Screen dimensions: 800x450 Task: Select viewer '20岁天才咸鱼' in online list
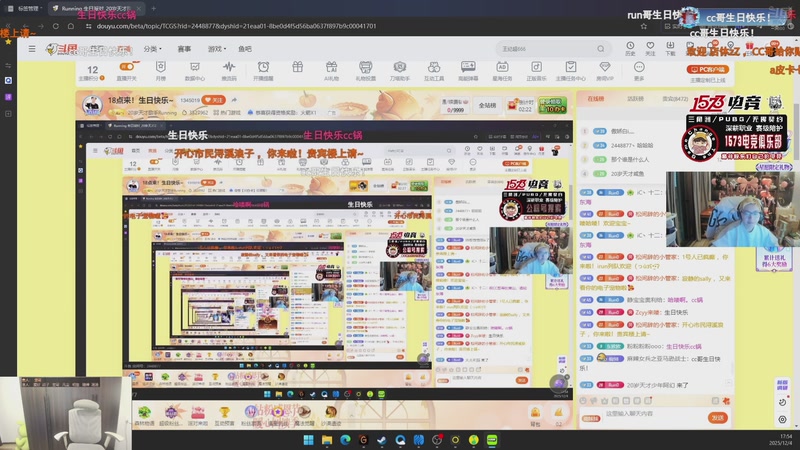pyautogui.click(x=627, y=174)
